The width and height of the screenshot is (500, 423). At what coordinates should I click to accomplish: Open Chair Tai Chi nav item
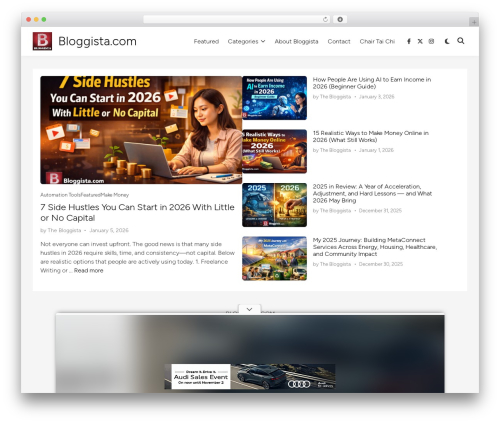pos(377,41)
